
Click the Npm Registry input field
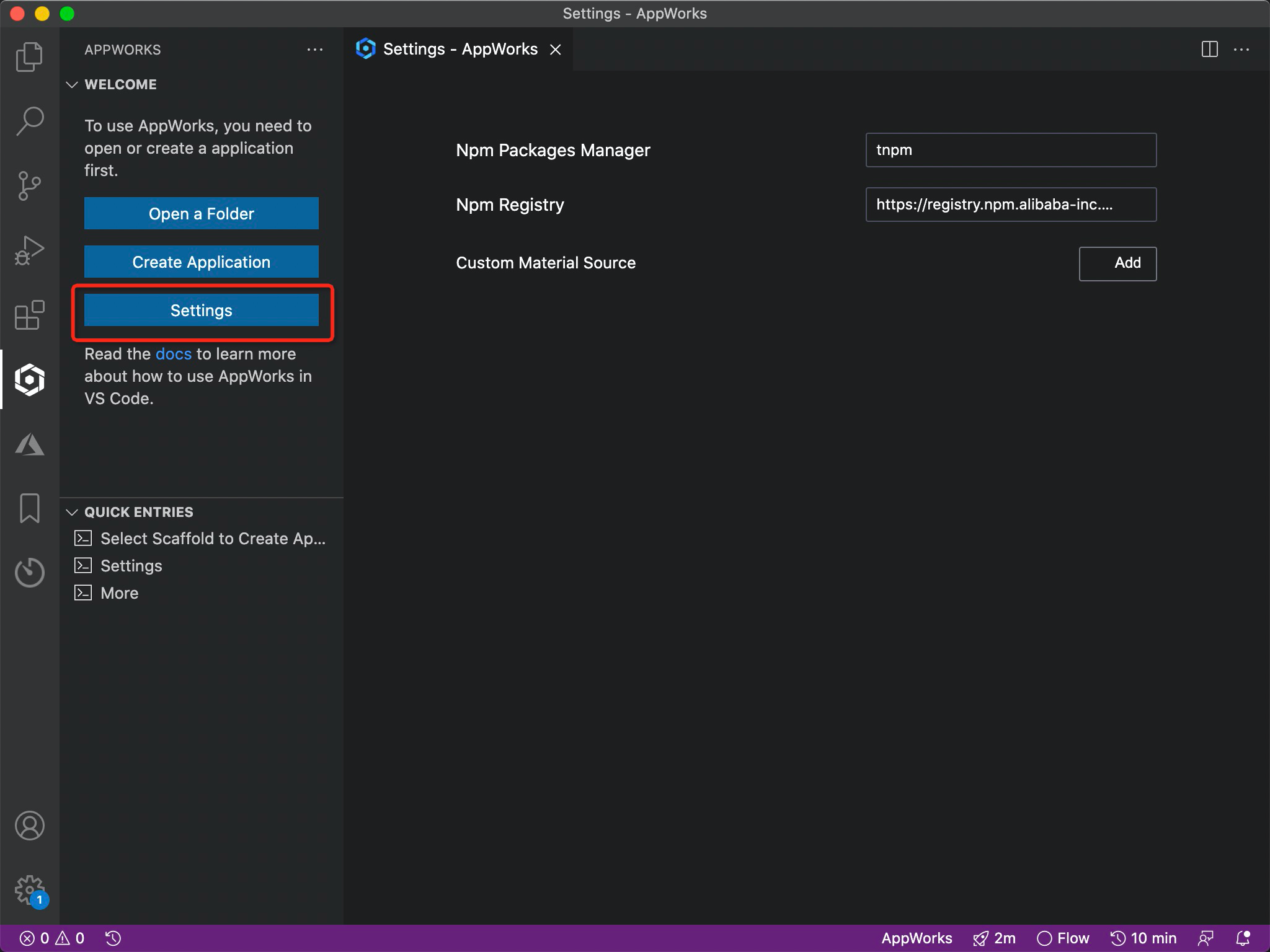1010,205
